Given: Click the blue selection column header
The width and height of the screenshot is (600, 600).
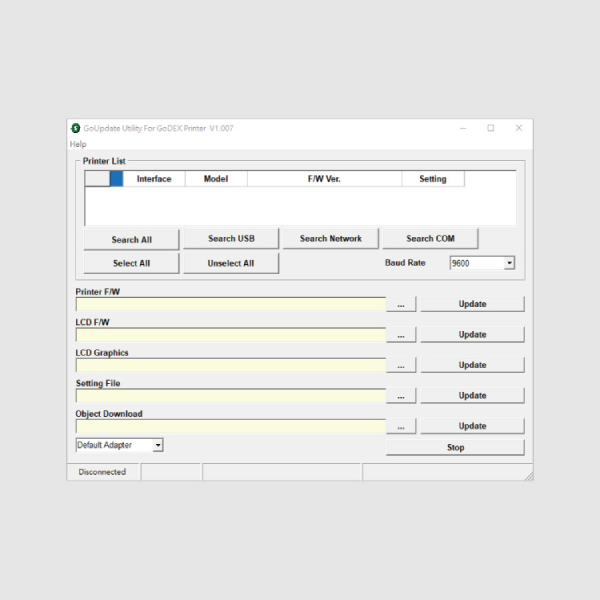Looking at the screenshot, I should [116, 179].
